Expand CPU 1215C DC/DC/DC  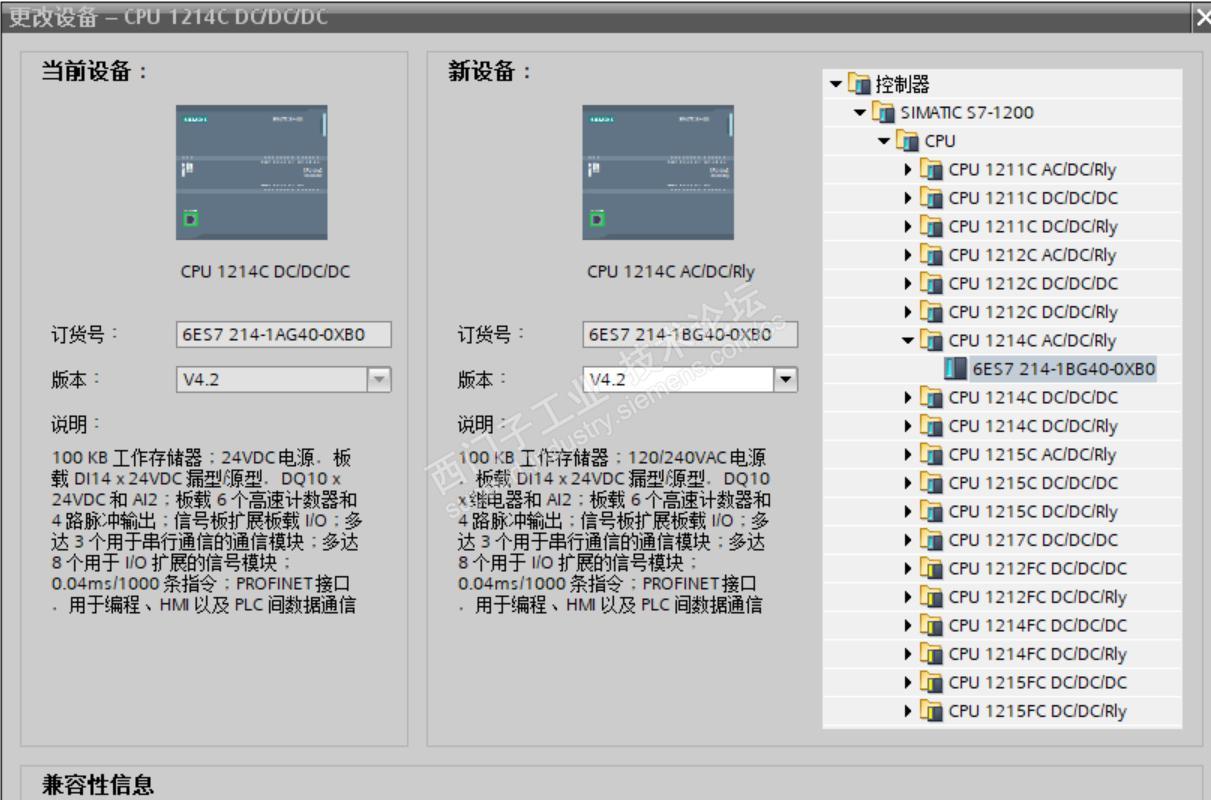pyautogui.click(x=908, y=483)
